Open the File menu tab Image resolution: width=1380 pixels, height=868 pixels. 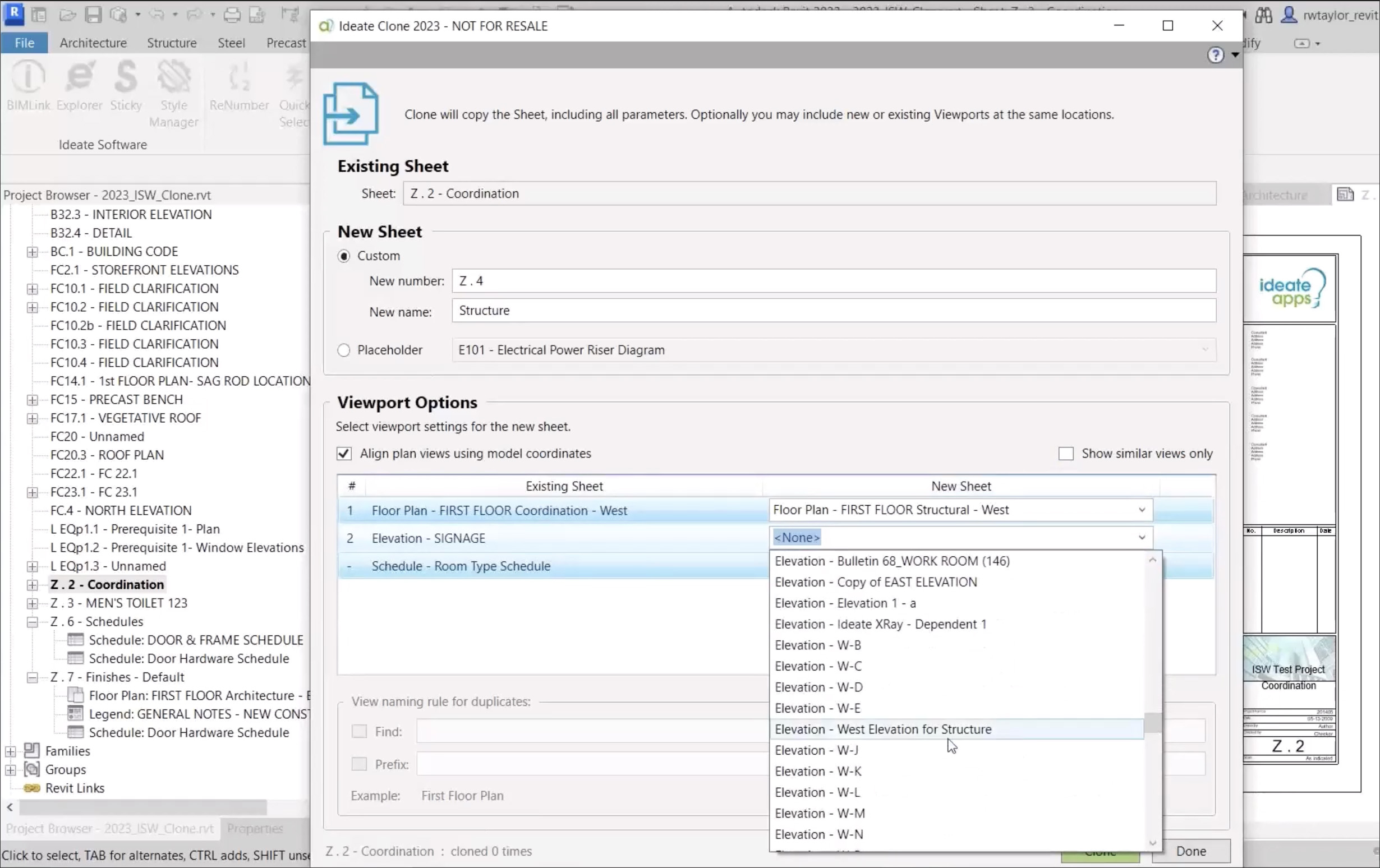[25, 43]
